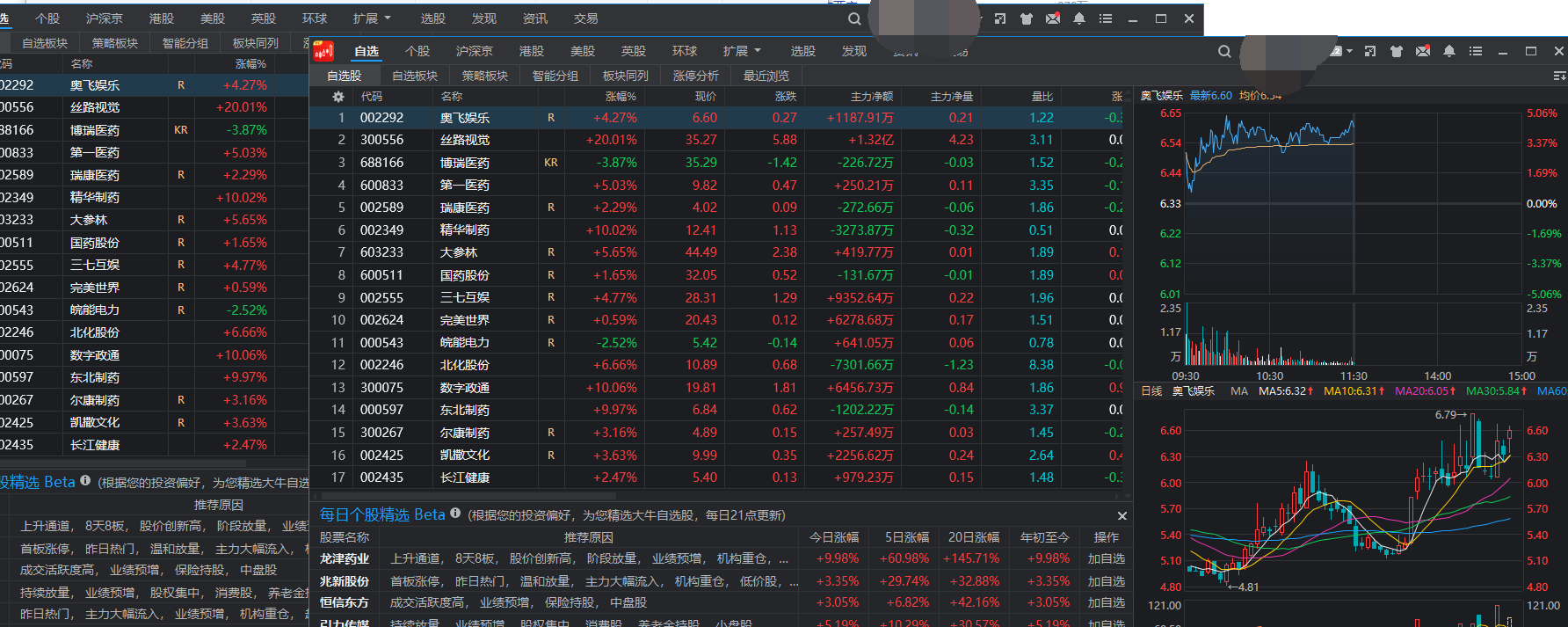1568x627 pixels.
Task: Click the 日线 period label above K-line chart
Action: [1151, 391]
